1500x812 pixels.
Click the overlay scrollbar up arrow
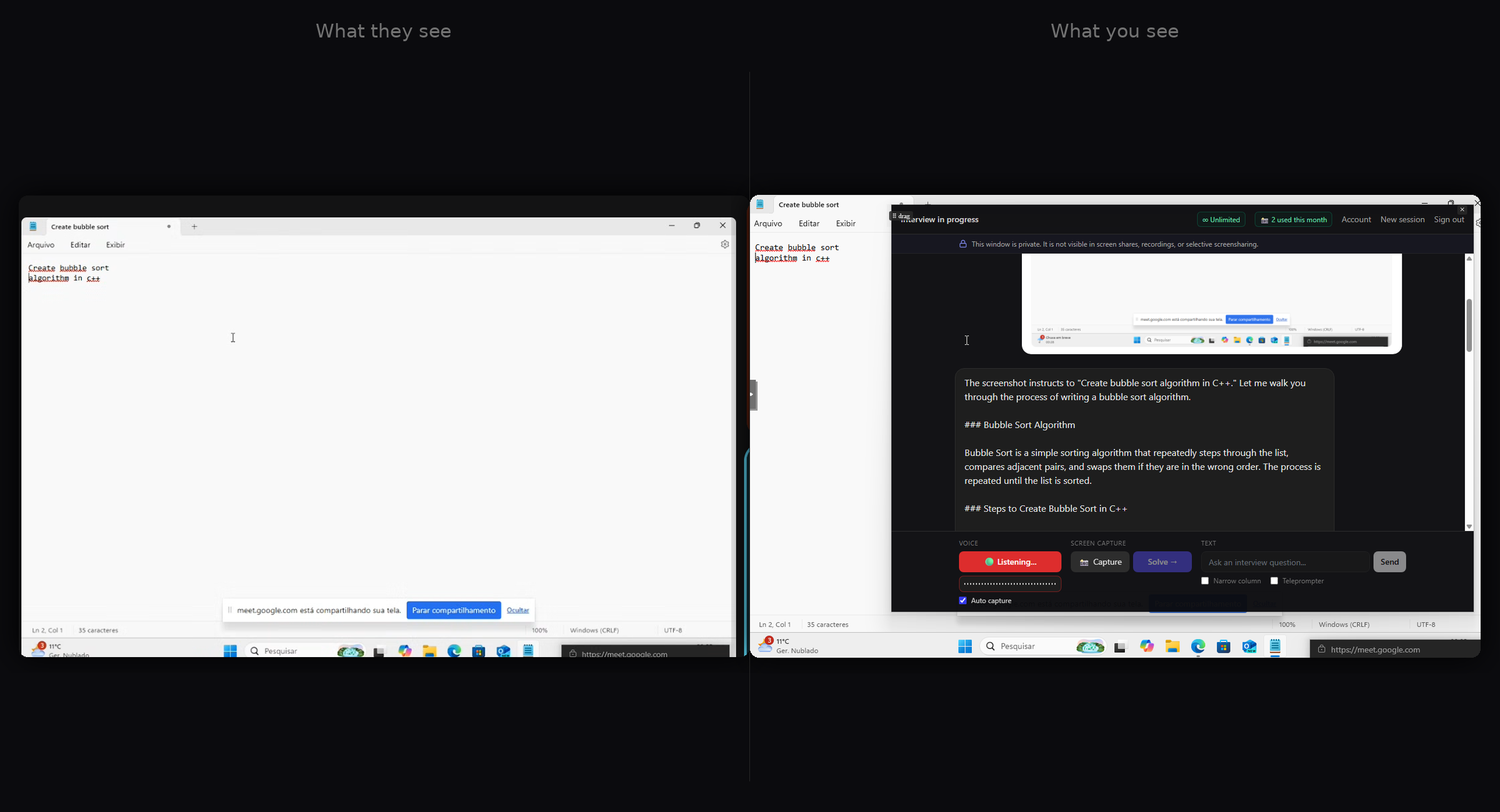1469,259
